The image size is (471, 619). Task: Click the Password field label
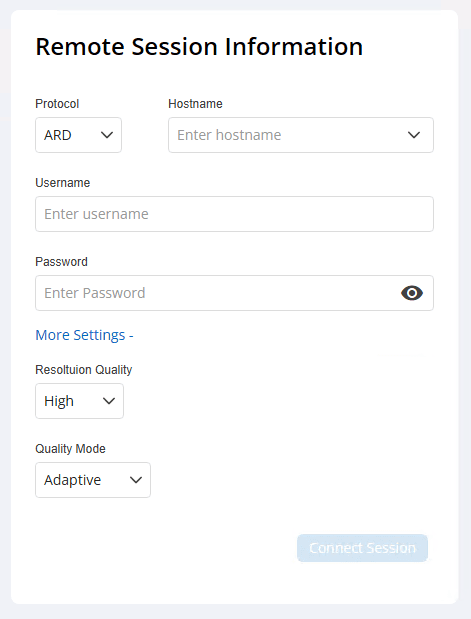coord(62,262)
